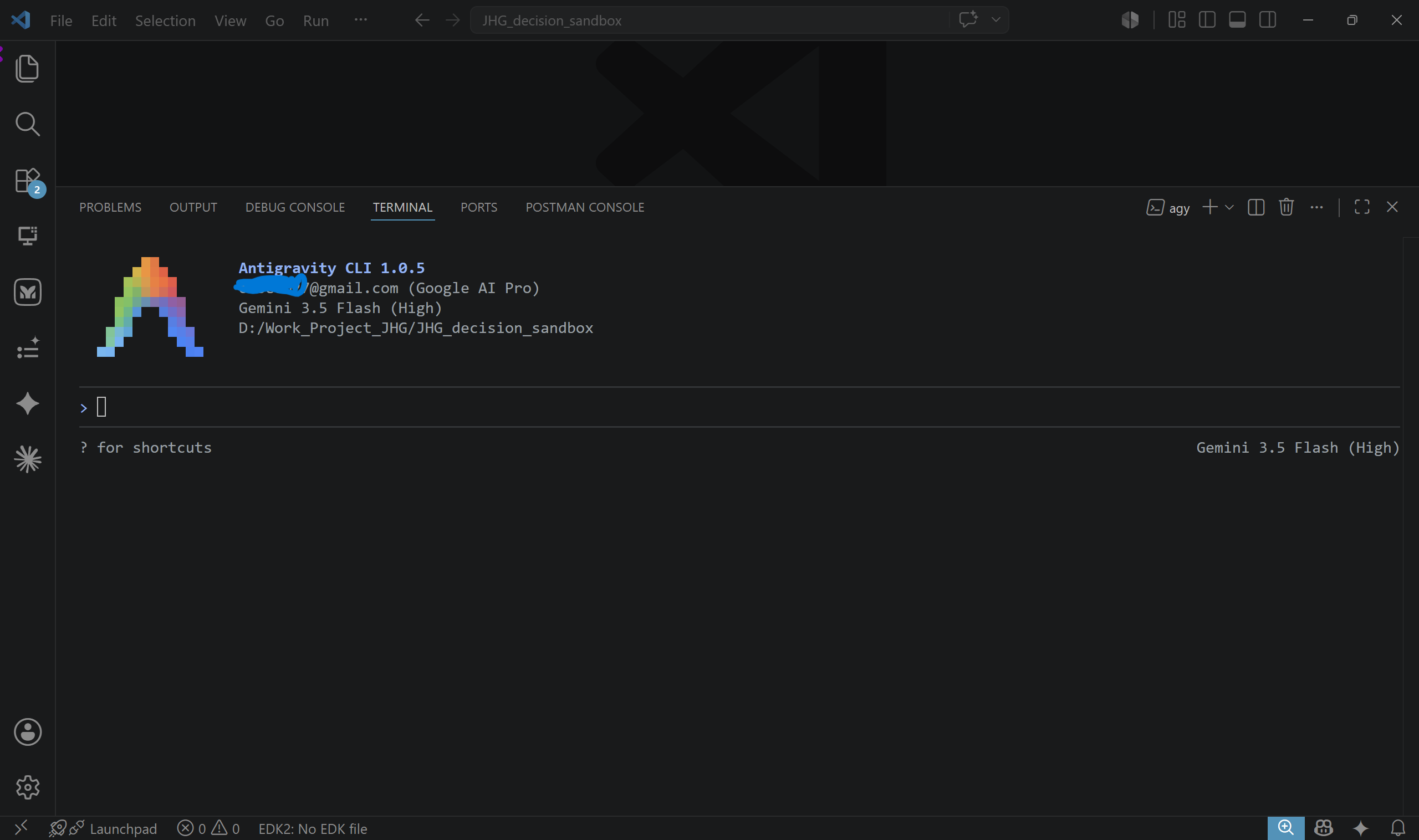This screenshot has width=1419, height=840.
Task: Click 'EDK2: No EDK file' status item
Action: point(313,829)
